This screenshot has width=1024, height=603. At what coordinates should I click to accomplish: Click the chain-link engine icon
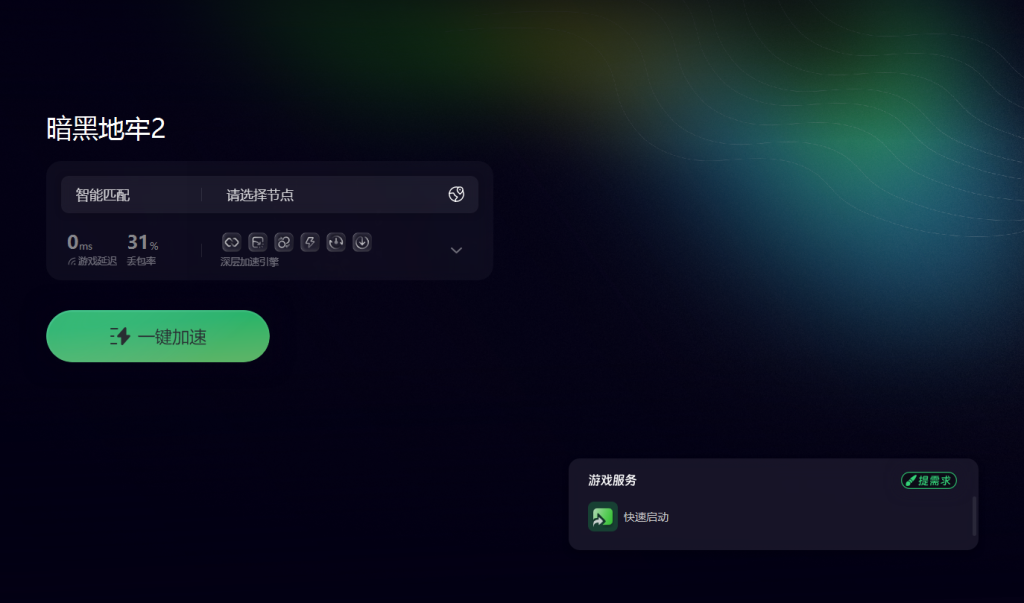point(232,242)
